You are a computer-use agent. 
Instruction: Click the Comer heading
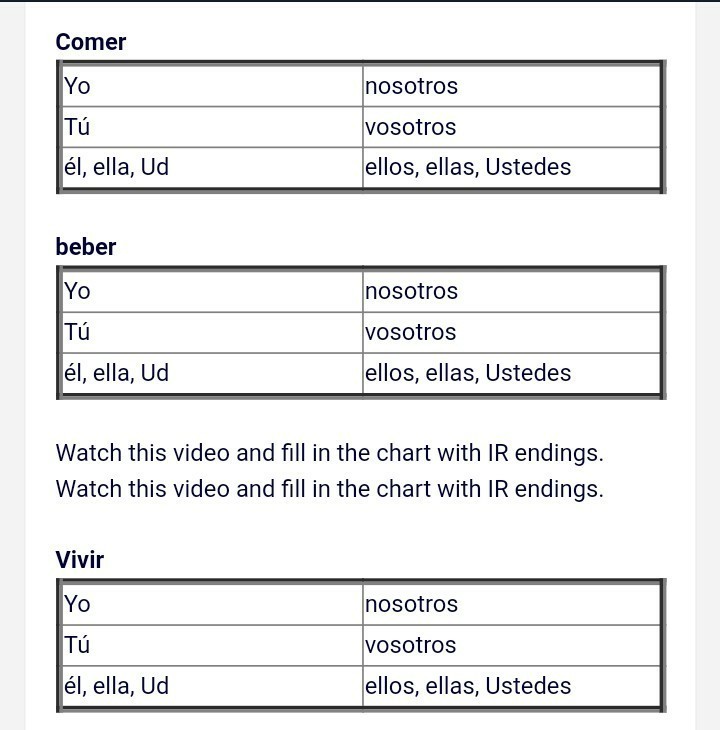click(x=91, y=42)
